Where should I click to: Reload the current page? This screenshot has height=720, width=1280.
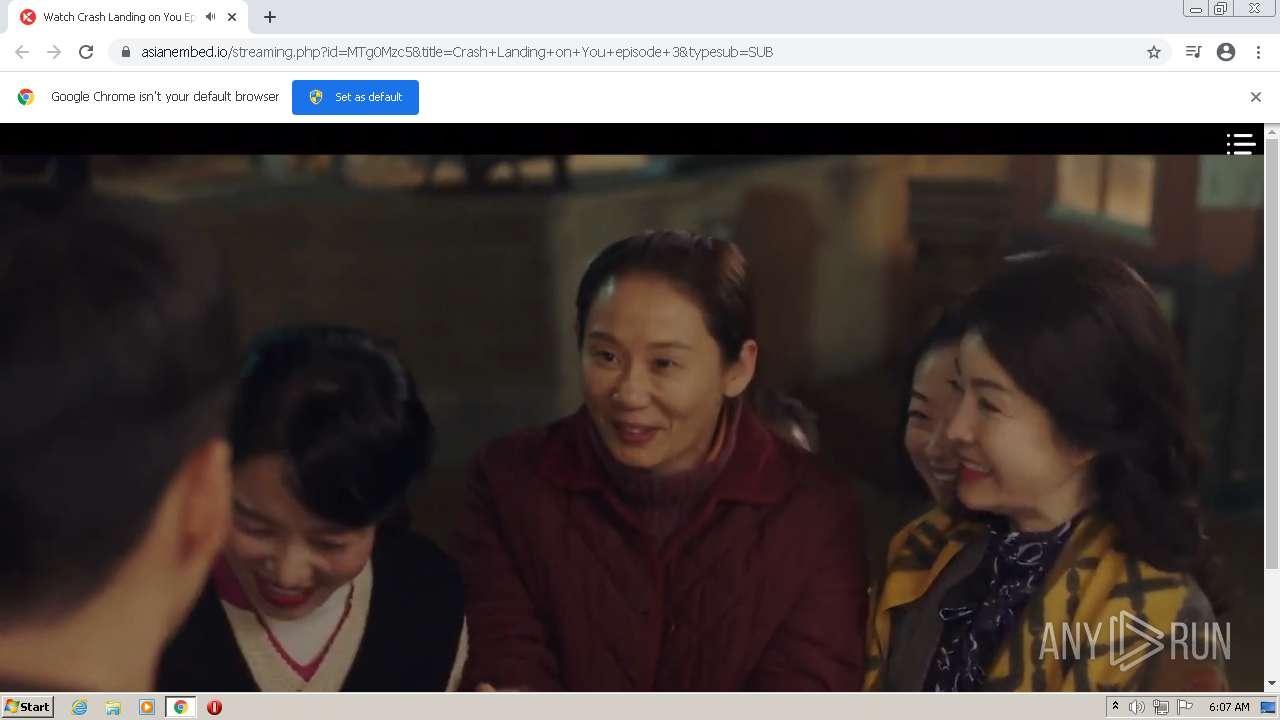(x=86, y=52)
